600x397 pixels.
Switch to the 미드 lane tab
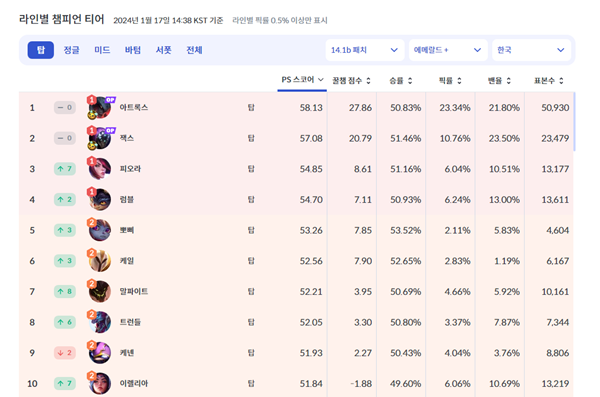click(x=102, y=50)
